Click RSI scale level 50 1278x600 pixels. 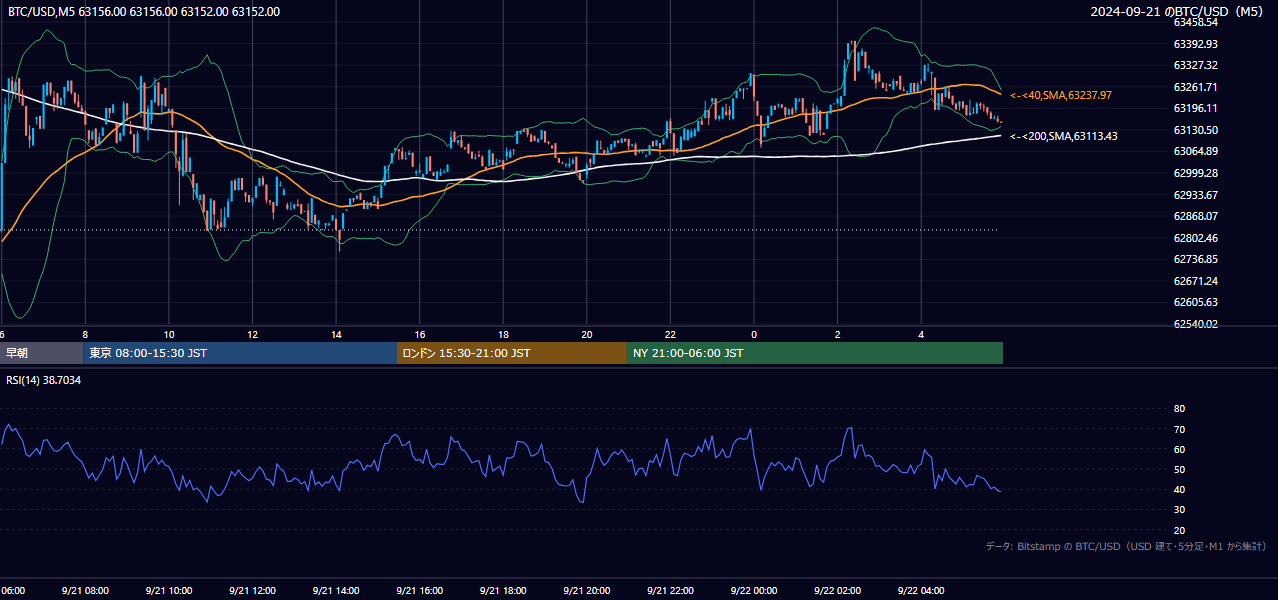tap(1179, 469)
